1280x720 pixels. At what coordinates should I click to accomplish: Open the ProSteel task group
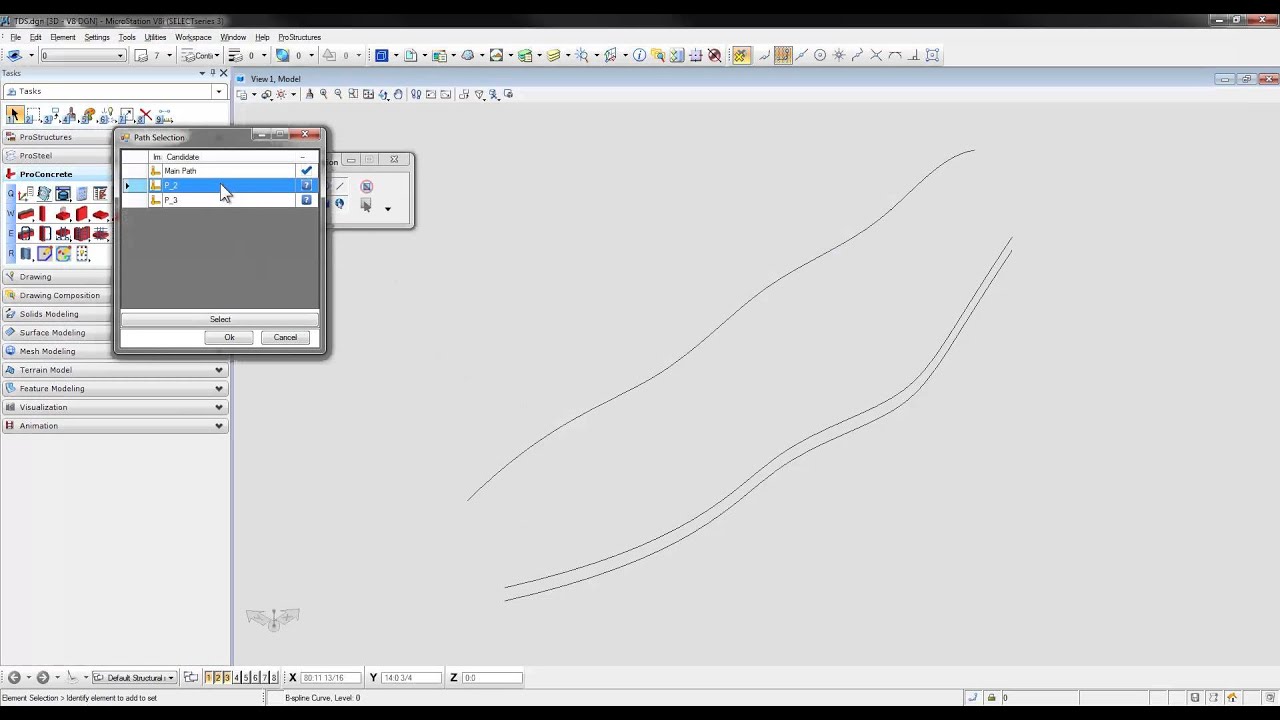coord(58,155)
